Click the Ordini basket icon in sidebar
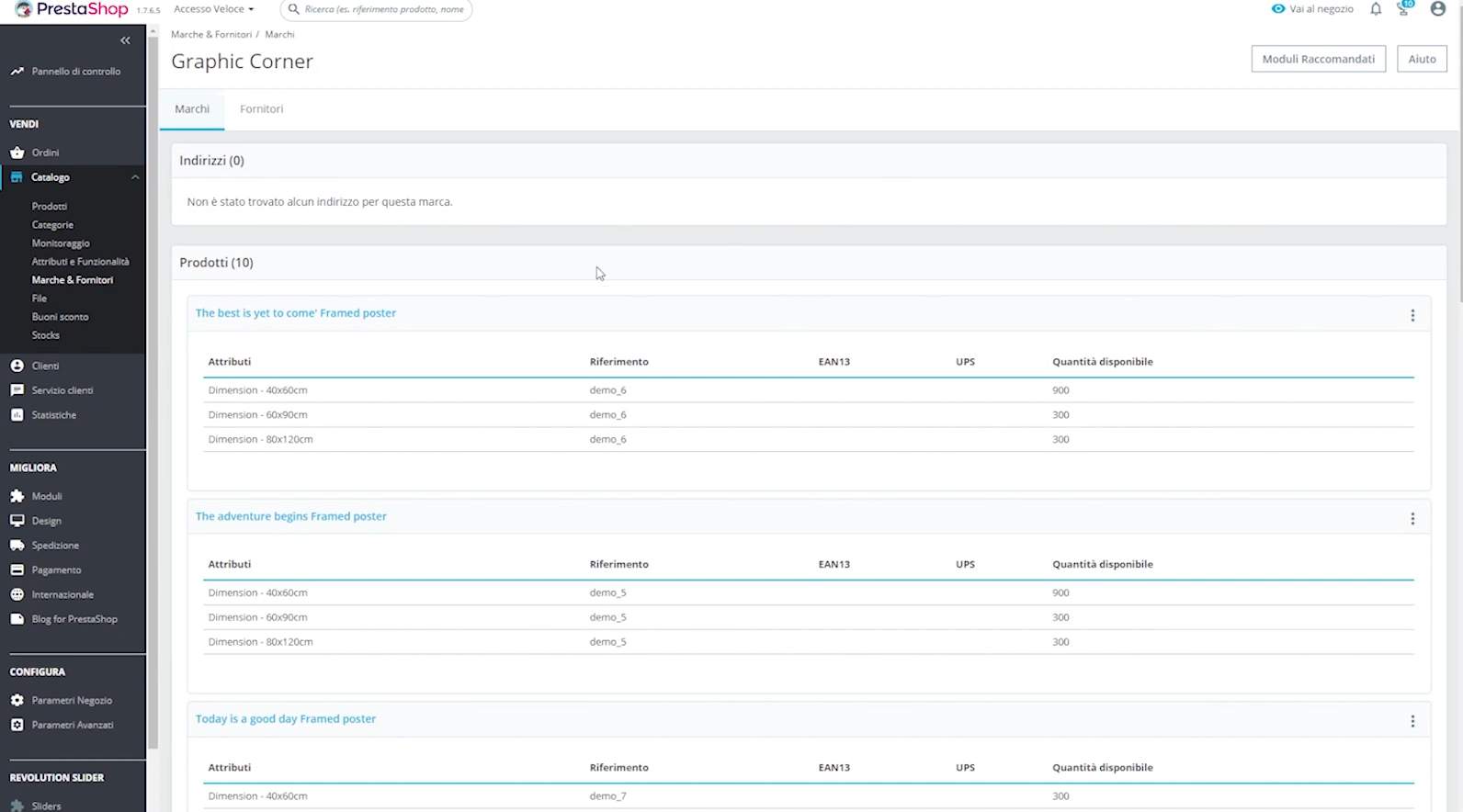This screenshot has height=812, width=1463. click(x=17, y=152)
